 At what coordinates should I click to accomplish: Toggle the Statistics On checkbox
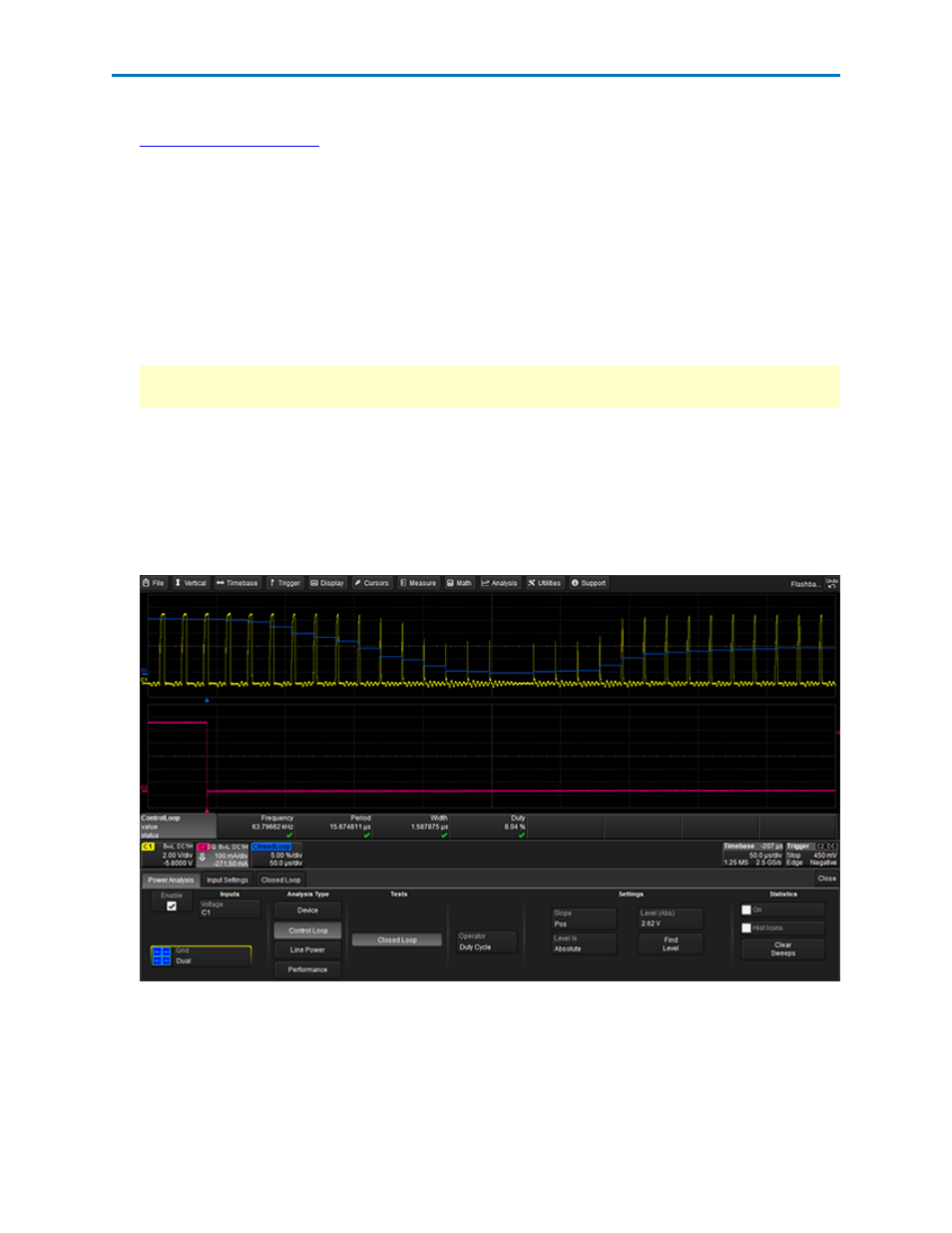point(746,910)
